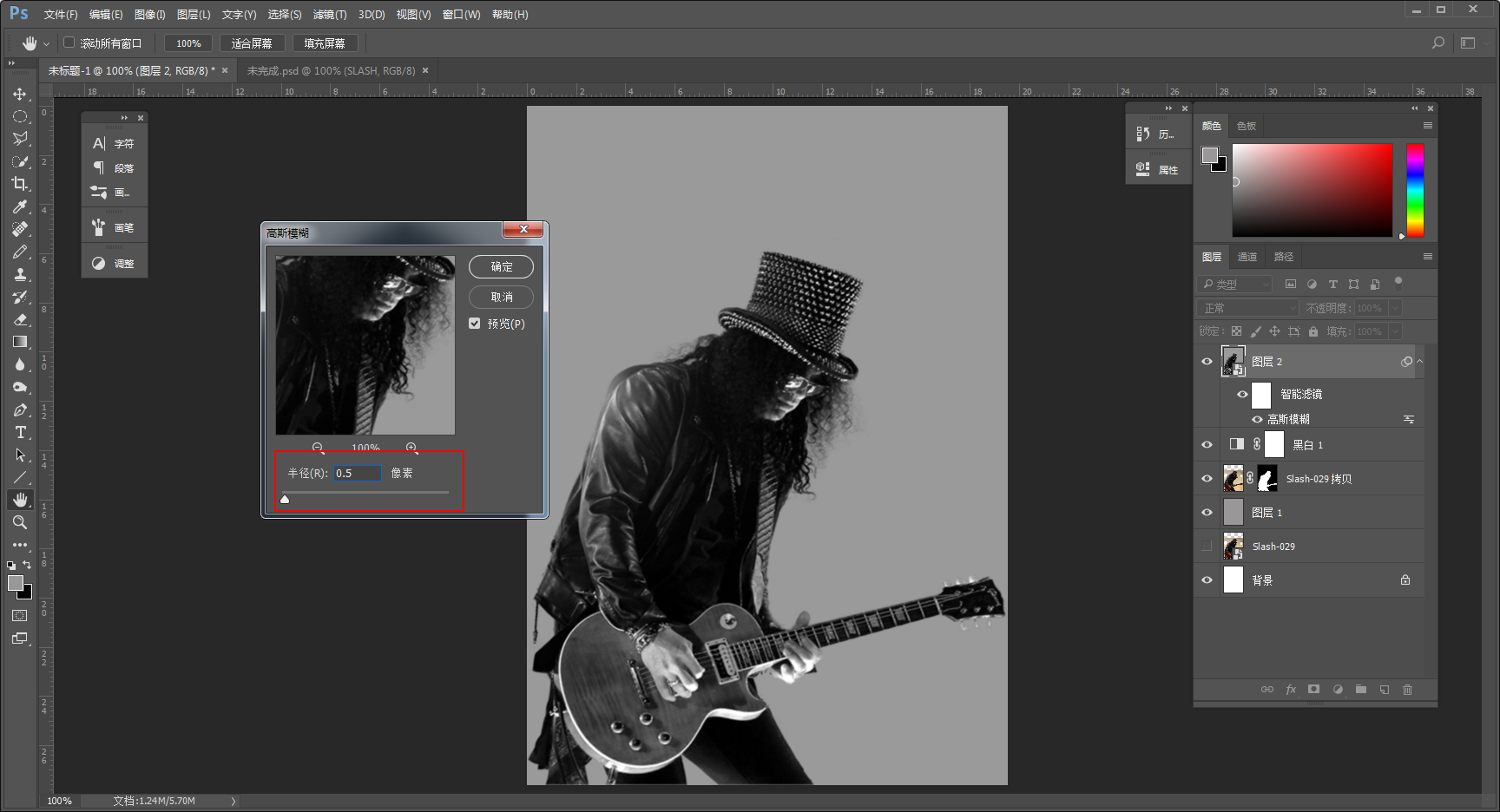Click the 100% zoom button
Screen dimensions: 1500x812
[x=188, y=43]
